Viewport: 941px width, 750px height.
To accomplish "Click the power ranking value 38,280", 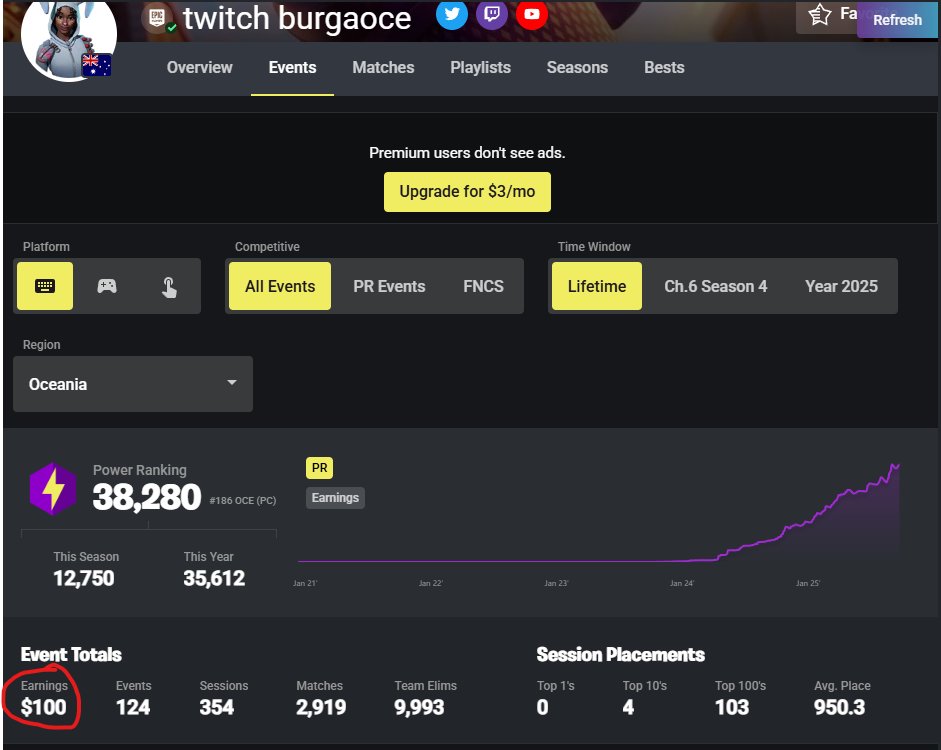I will [146, 497].
